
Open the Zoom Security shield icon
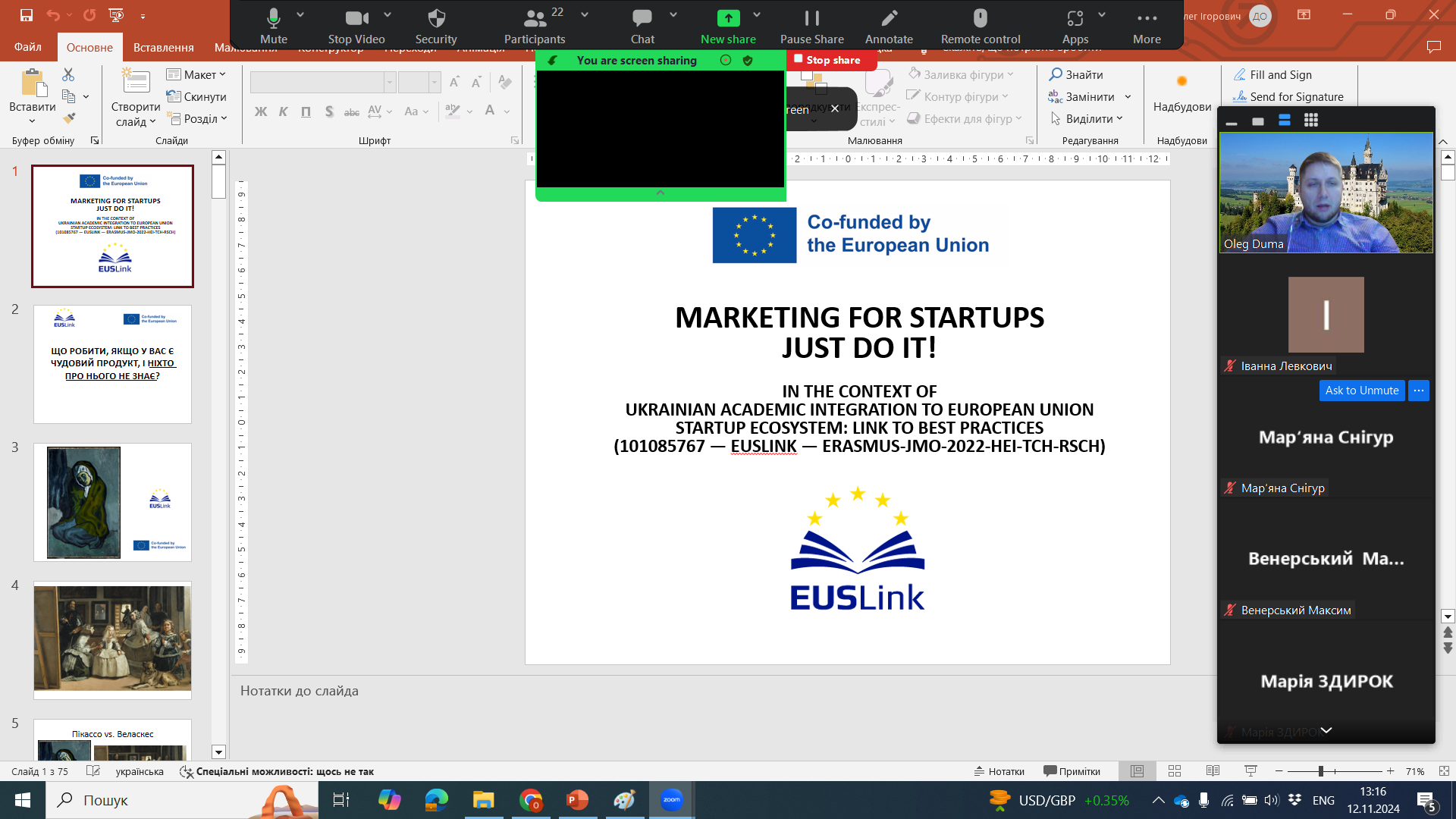click(436, 18)
